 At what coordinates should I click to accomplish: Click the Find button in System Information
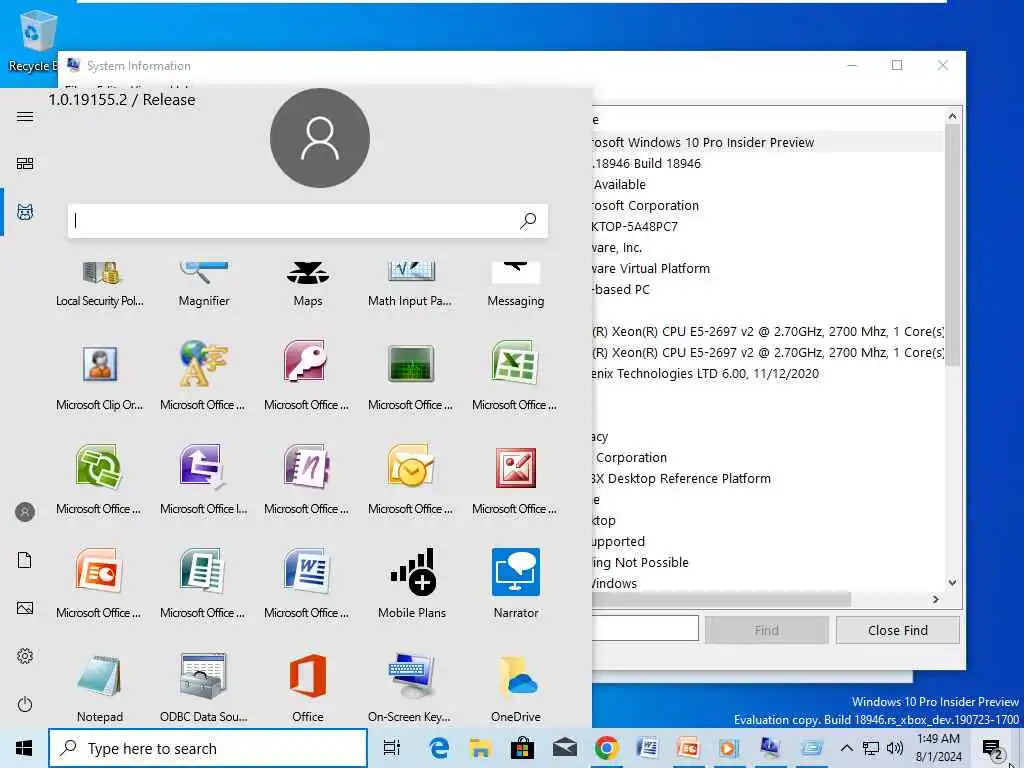click(x=766, y=630)
